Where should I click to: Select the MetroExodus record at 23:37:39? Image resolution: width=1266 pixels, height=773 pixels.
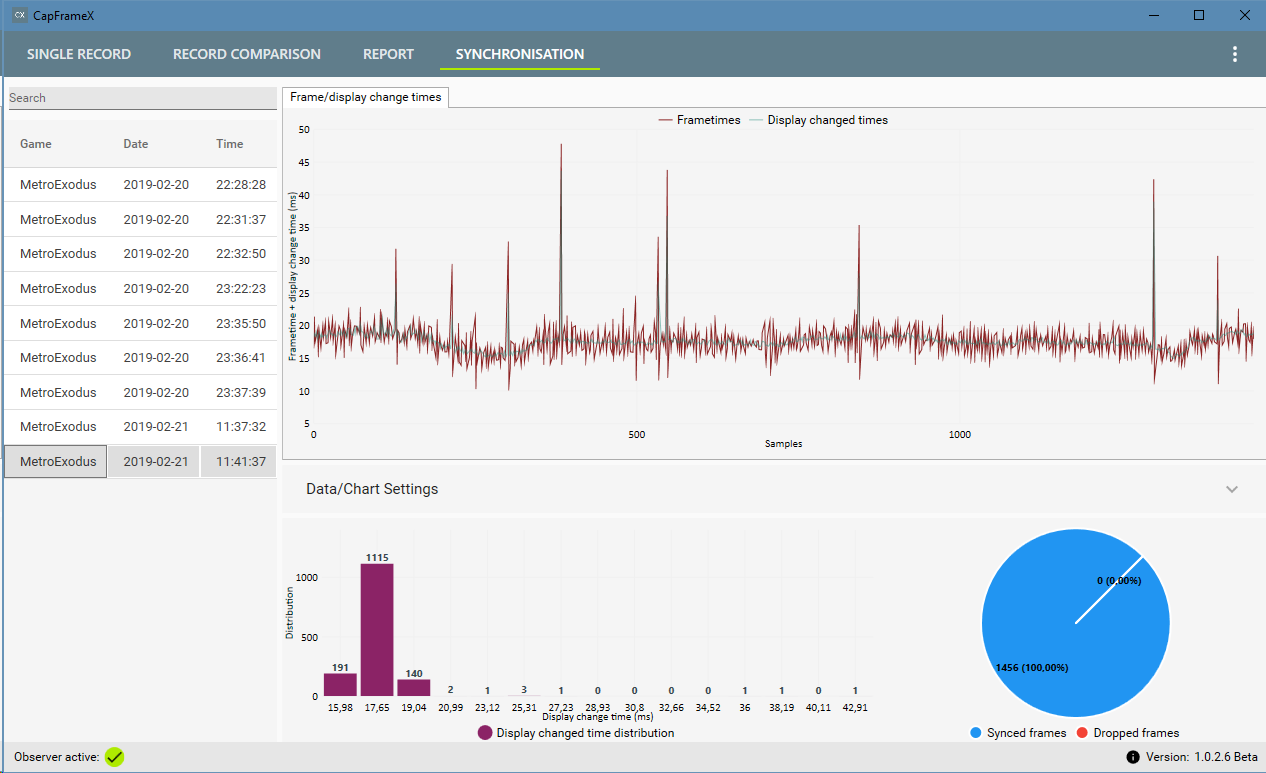pyautogui.click(x=140, y=392)
